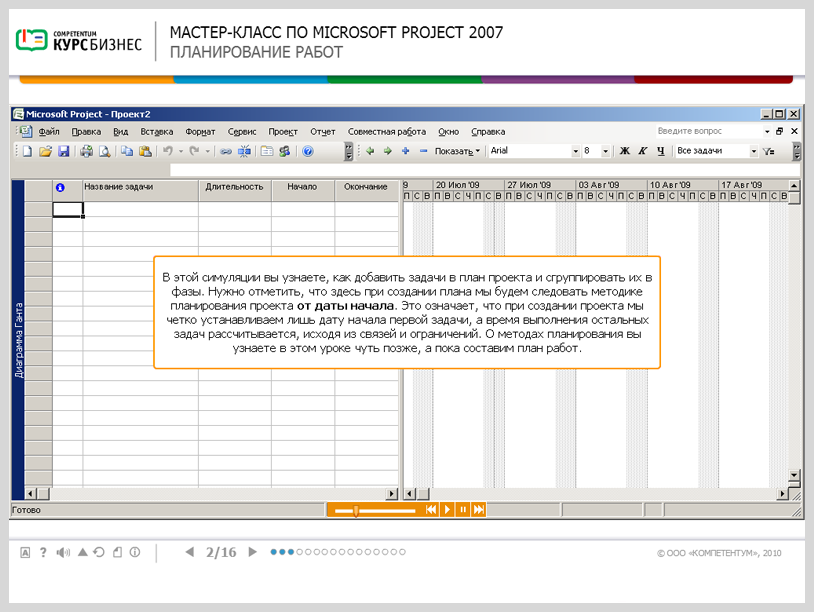
Task: Create a new project file
Action: (x=28, y=151)
